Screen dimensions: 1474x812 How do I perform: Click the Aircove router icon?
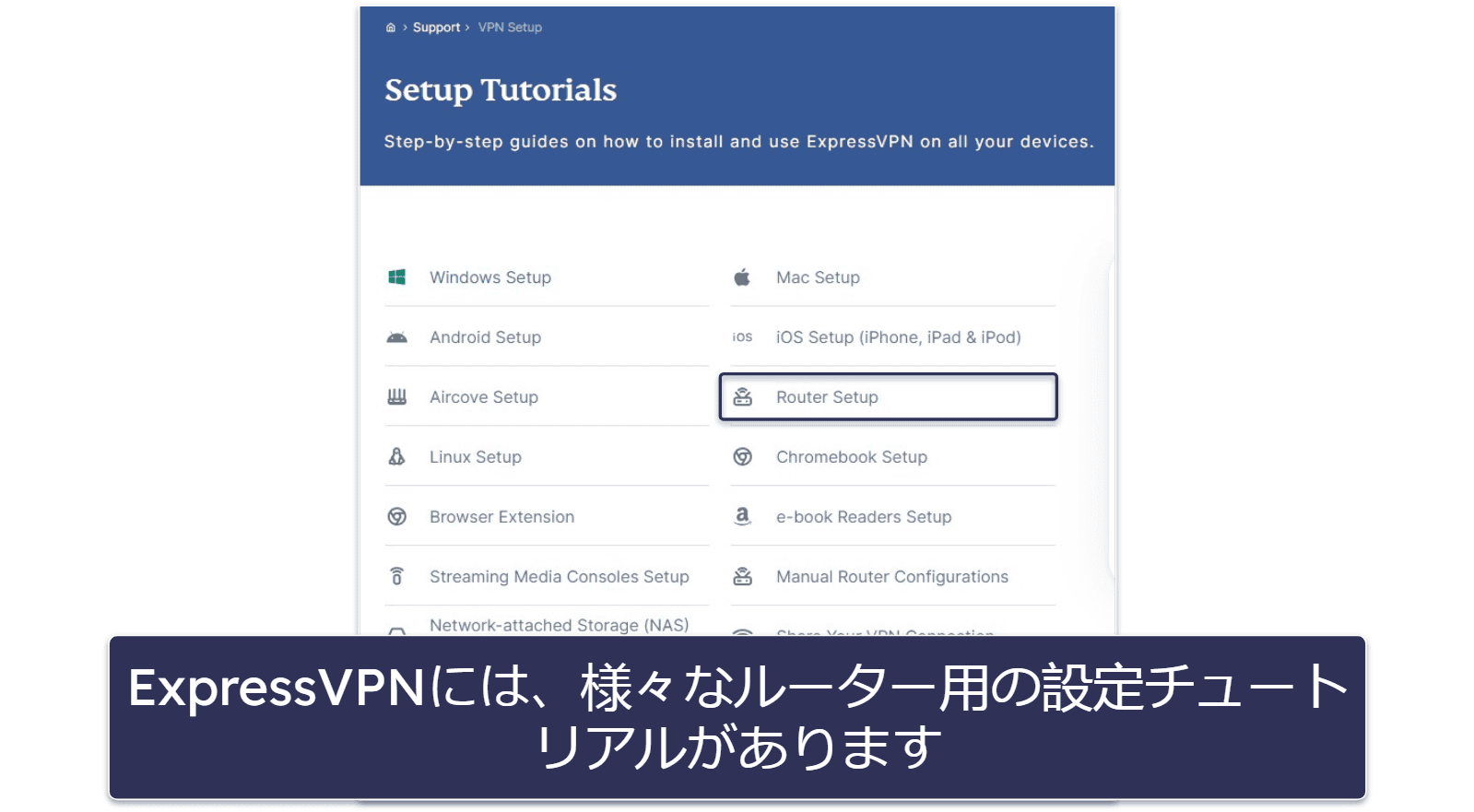point(397,397)
